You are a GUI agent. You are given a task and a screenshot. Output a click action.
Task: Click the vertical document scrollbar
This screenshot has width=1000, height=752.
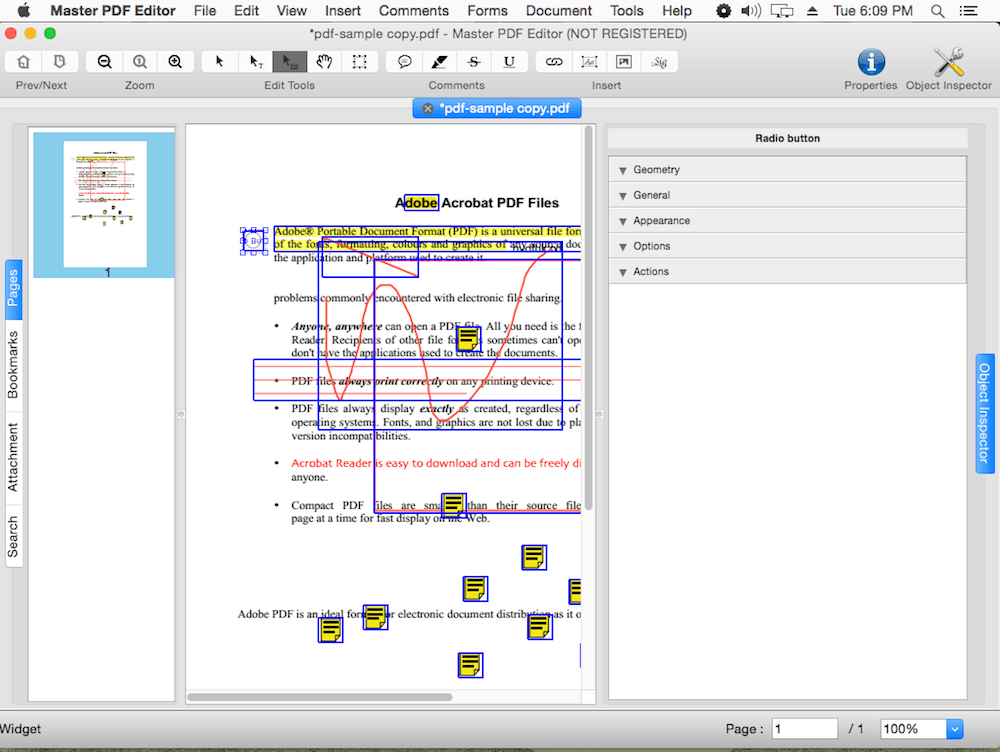point(589,318)
